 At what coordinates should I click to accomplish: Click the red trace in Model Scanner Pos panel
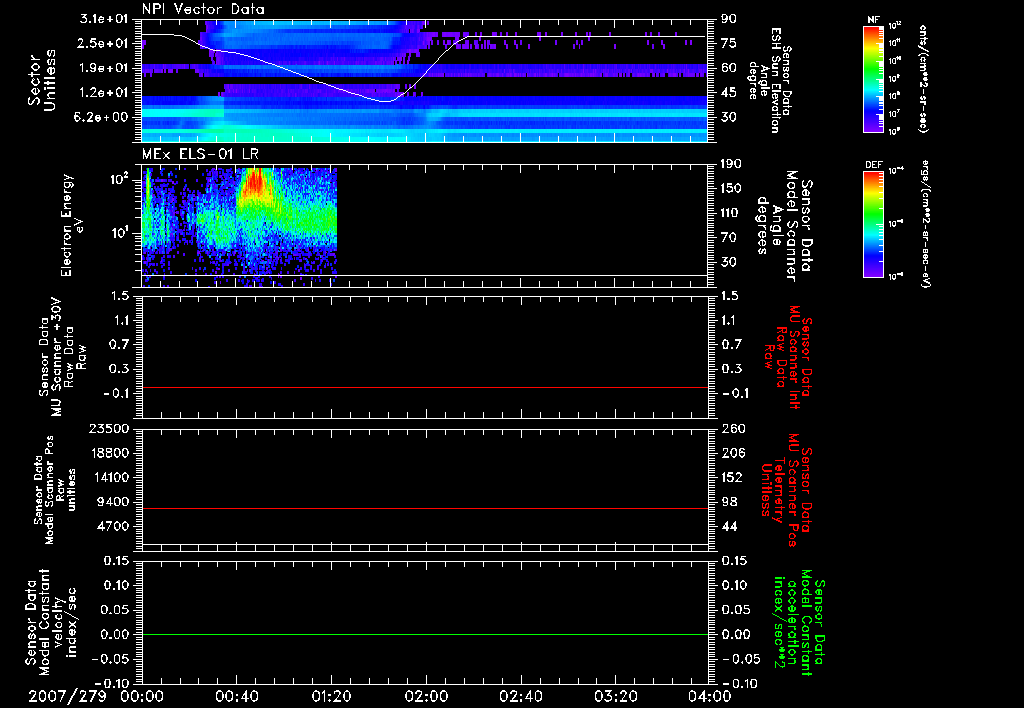[425, 508]
